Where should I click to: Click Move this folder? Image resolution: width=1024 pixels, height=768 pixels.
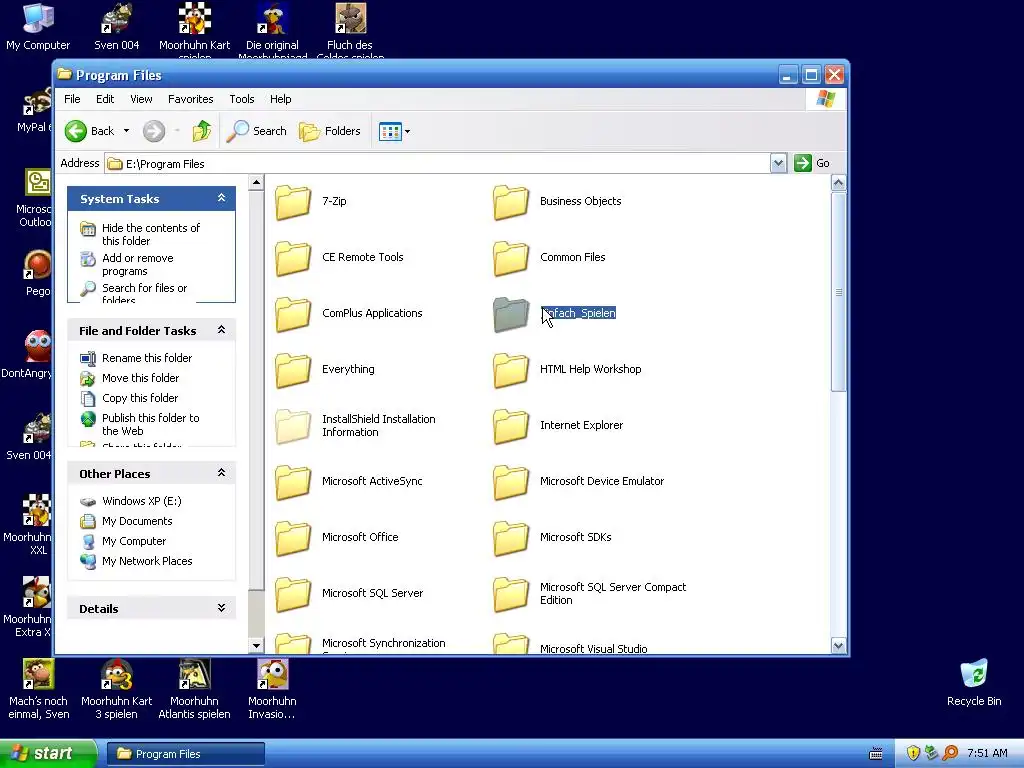140,378
